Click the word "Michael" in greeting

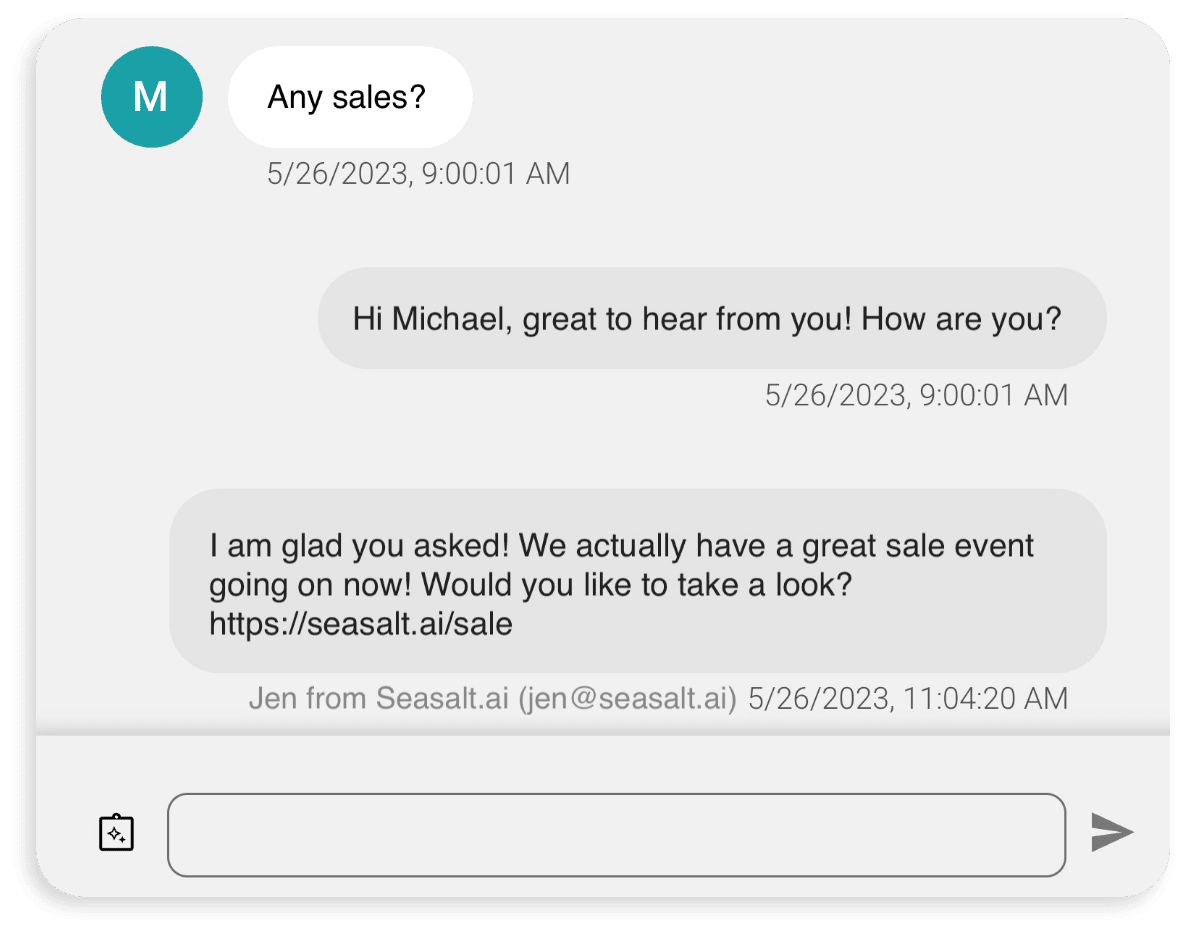[448, 318]
